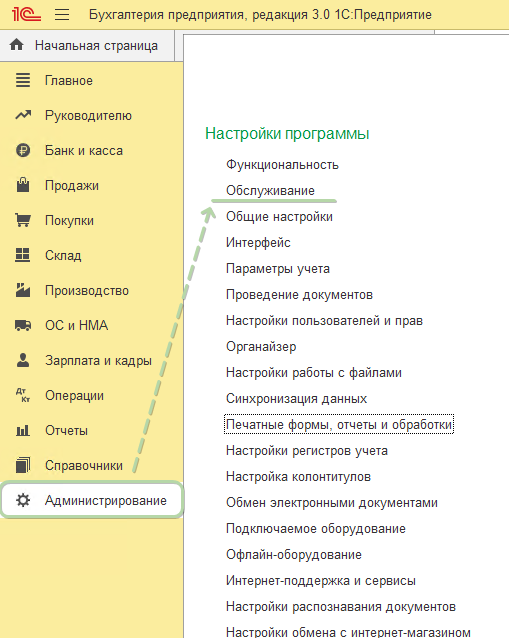Open the Отчеты section
Image resolution: width=509 pixels, height=638 pixels.
[x=66, y=430]
